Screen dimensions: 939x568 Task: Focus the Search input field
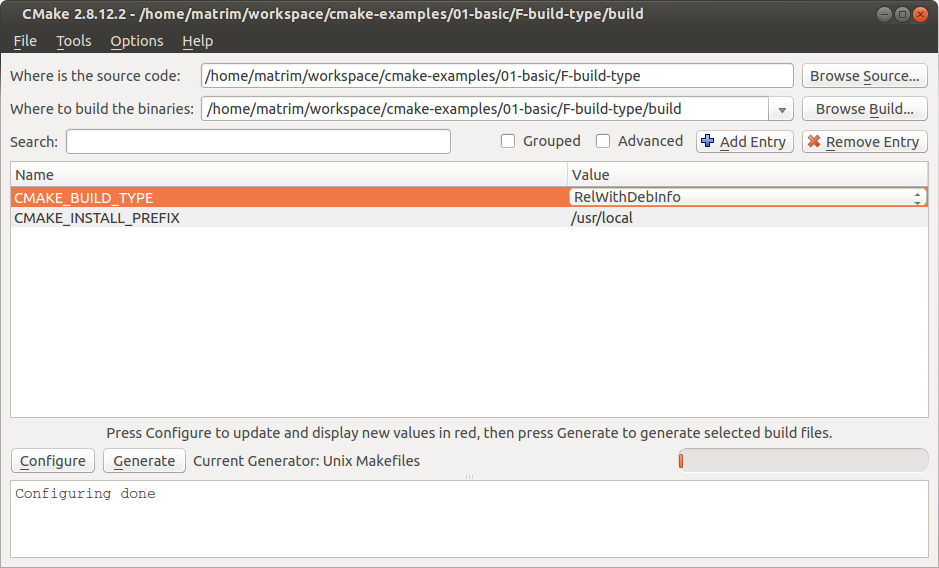(x=258, y=141)
